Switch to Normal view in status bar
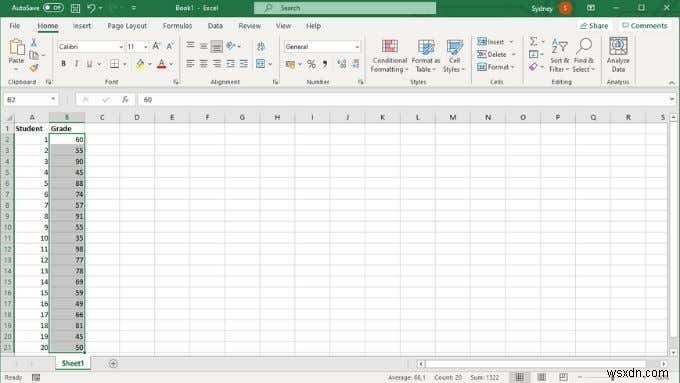This screenshot has height=383, width=680. [520, 377]
